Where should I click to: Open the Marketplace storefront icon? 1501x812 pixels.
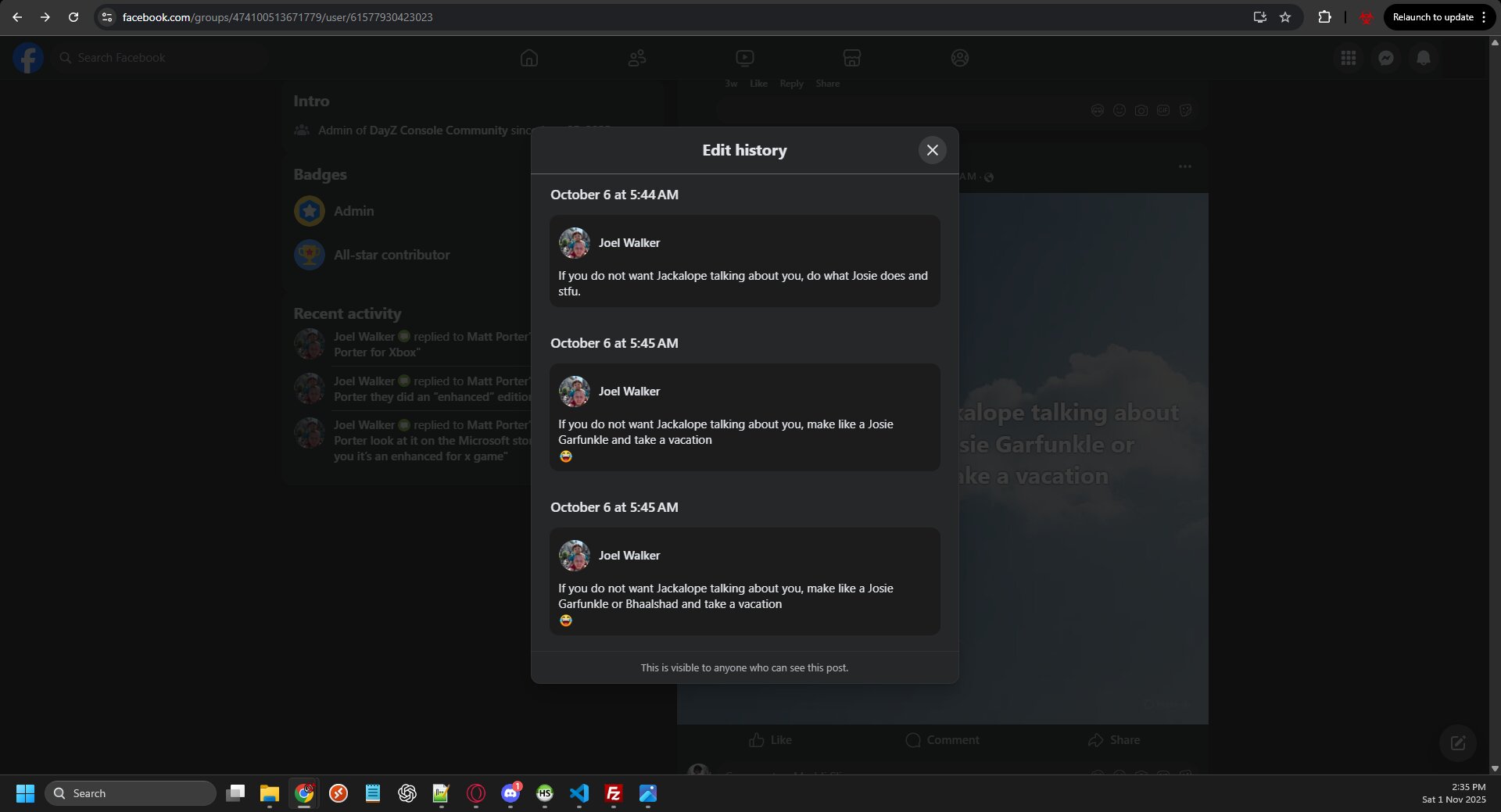click(x=852, y=58)
